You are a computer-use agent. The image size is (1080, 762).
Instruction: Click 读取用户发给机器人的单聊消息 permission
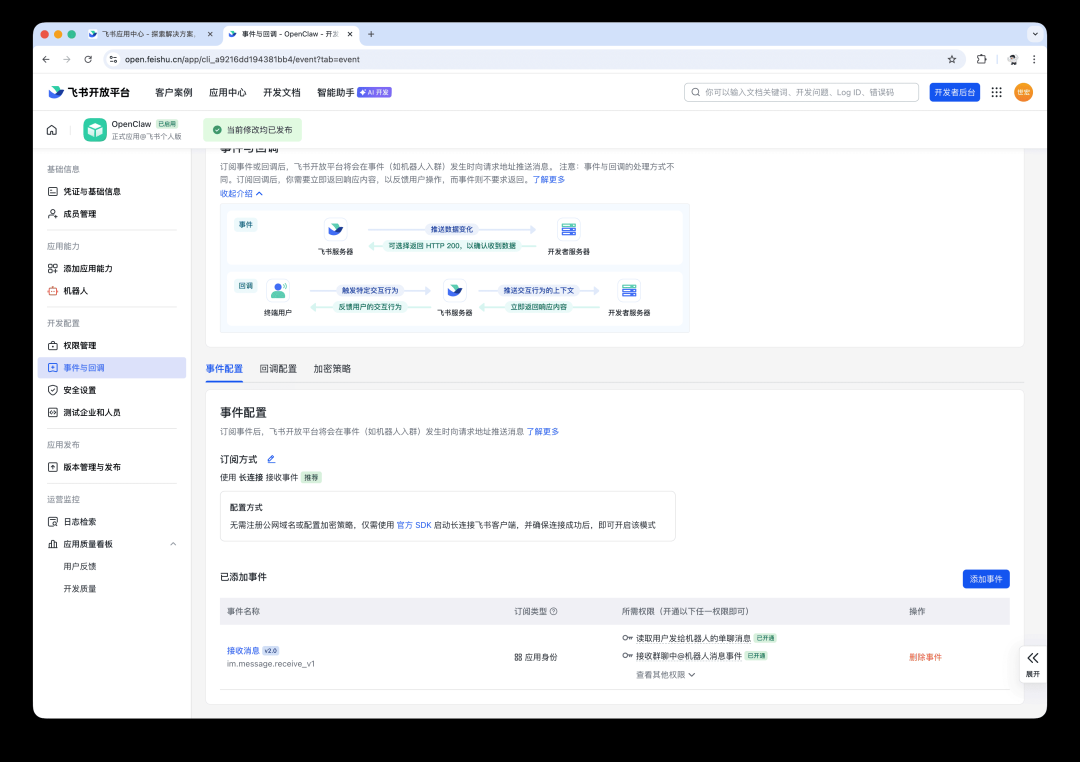pos(693,638)
